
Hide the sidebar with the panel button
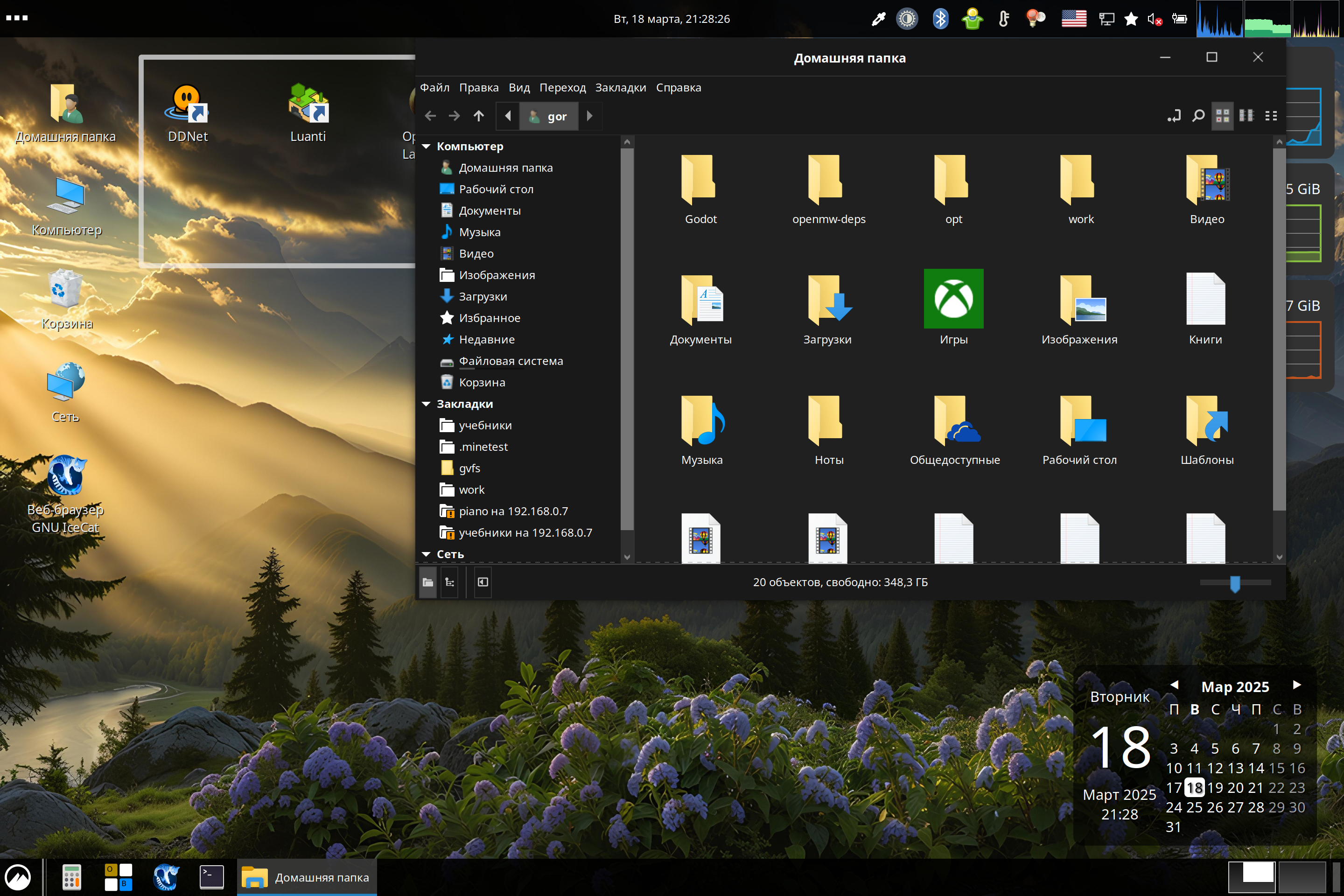pos(483,582)
